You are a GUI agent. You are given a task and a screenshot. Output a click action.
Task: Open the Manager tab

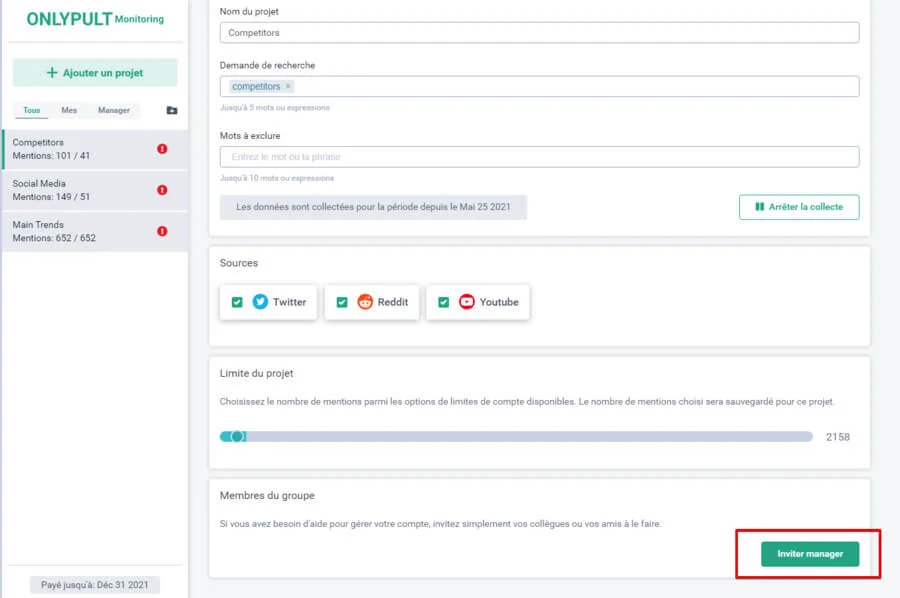tap(114, 110)
